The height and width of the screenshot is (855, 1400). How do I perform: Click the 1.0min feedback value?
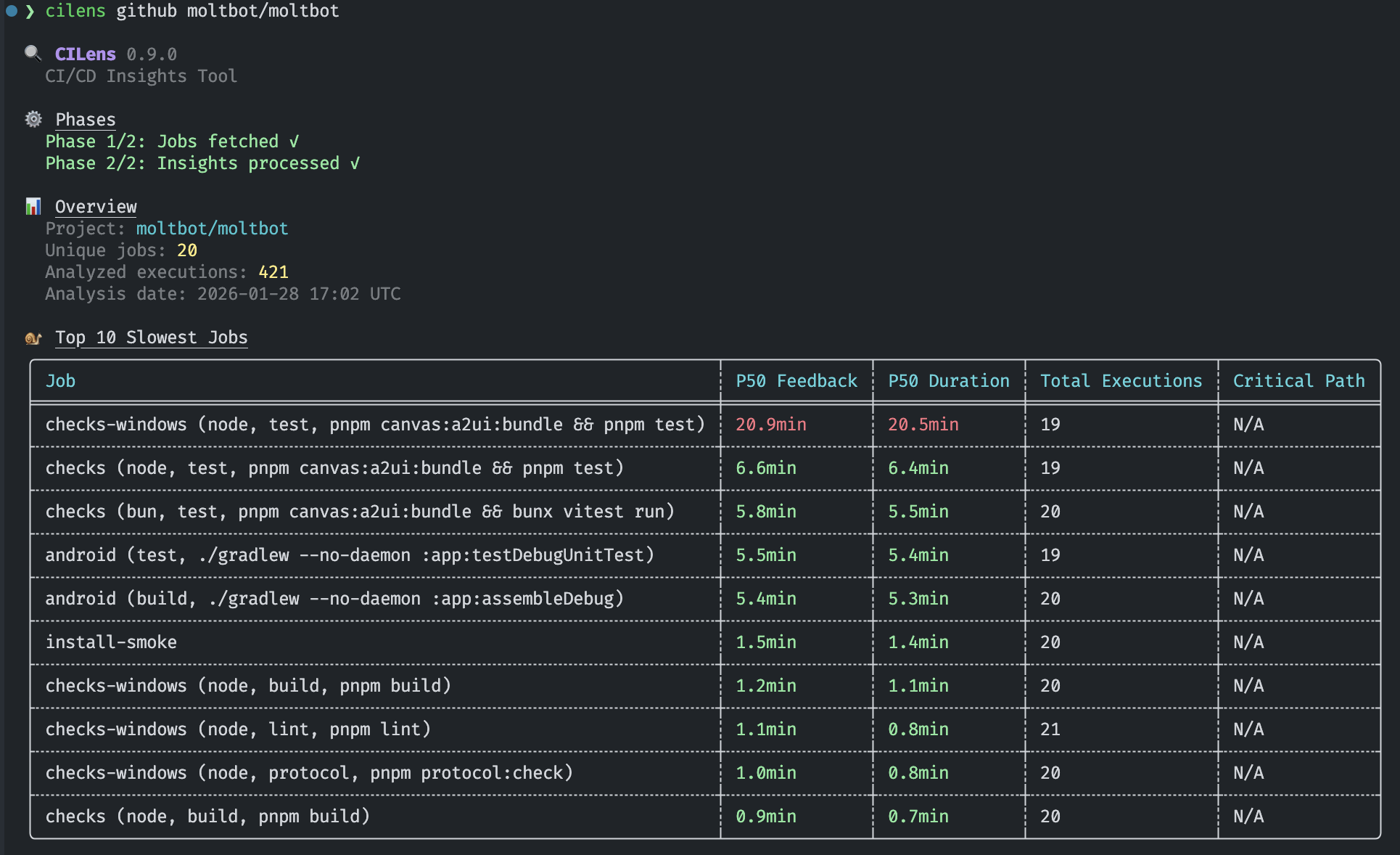pos(766,773)
